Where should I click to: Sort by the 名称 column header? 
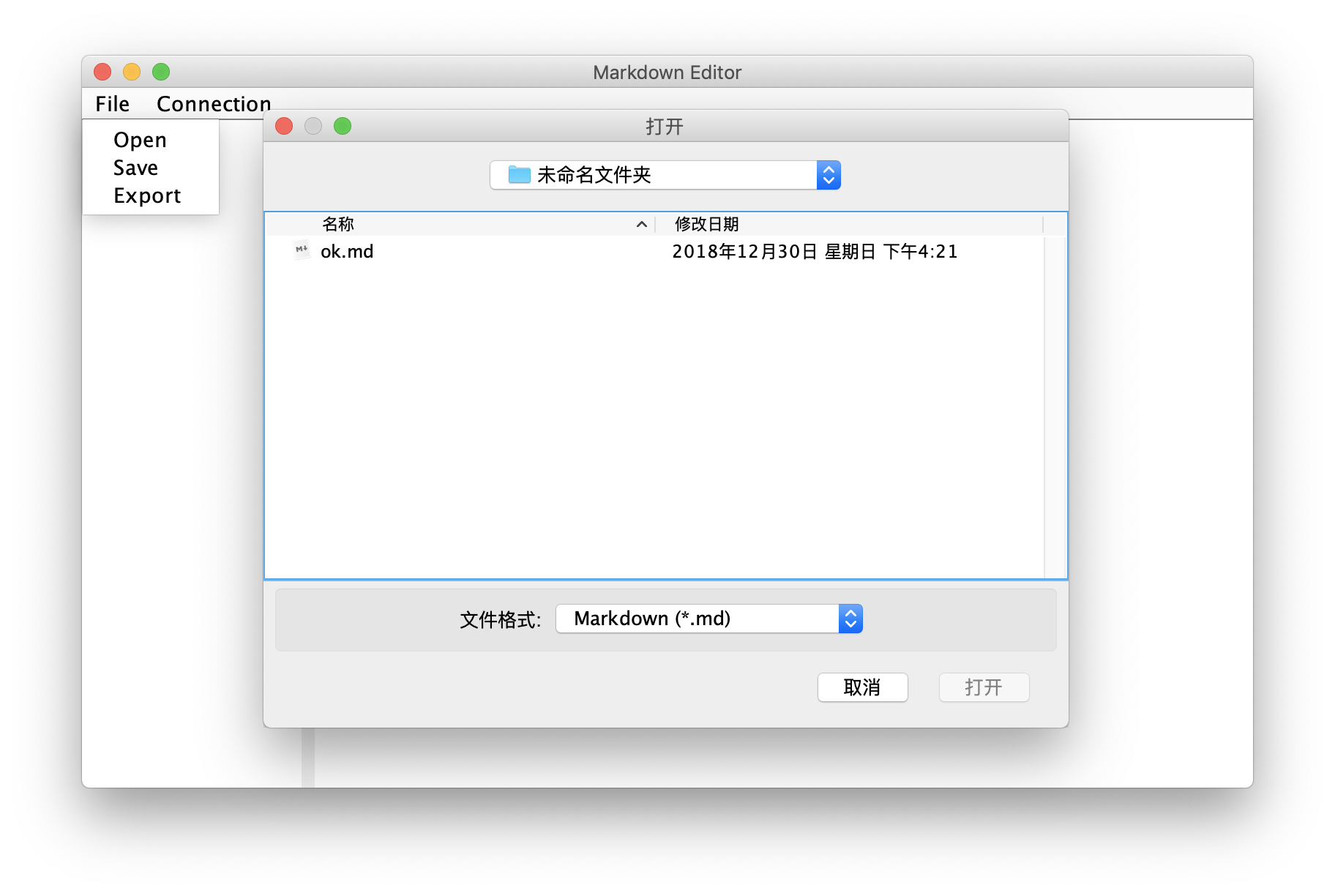point(460,224)
